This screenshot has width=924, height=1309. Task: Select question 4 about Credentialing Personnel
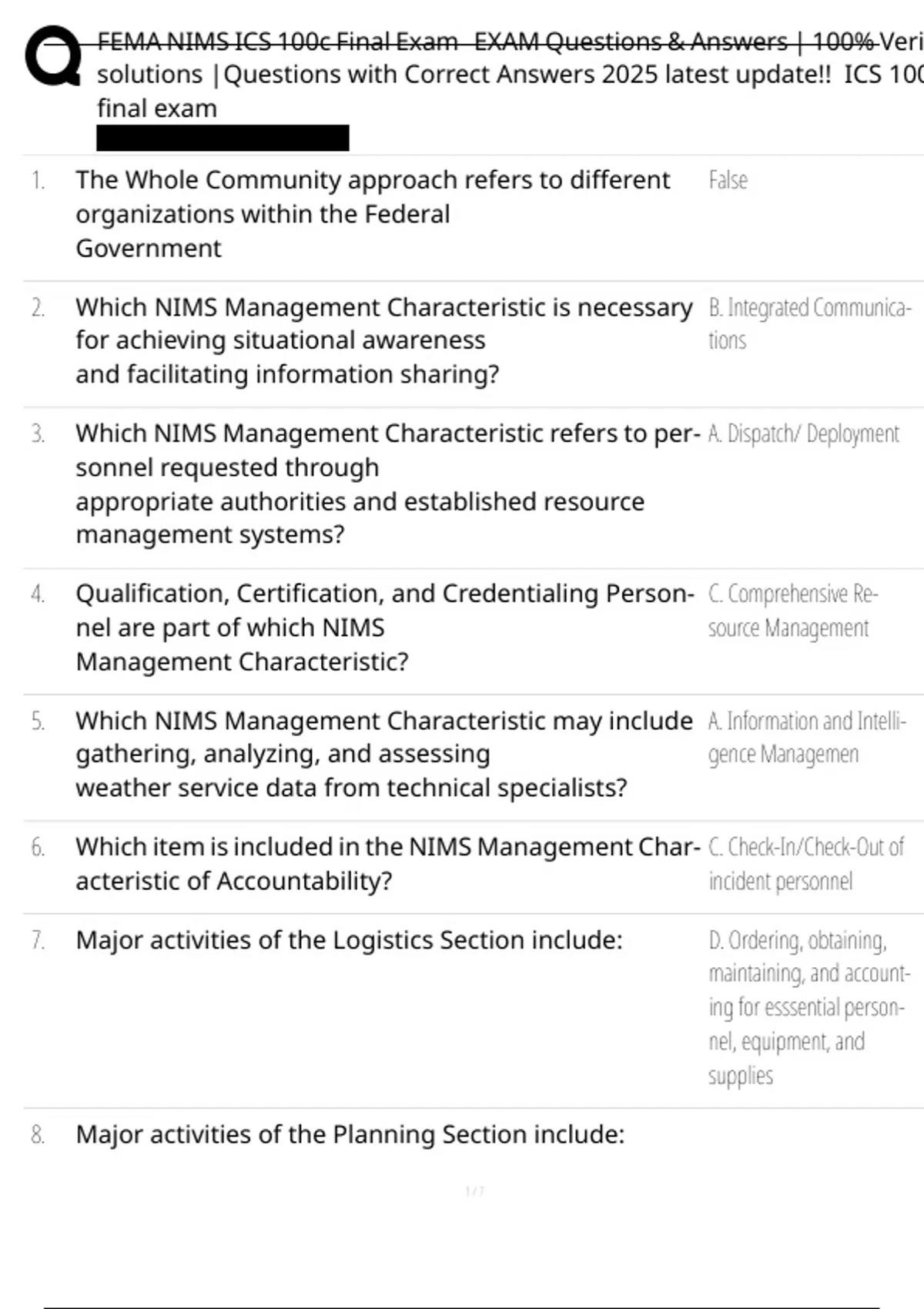click(x=385, y=628)
